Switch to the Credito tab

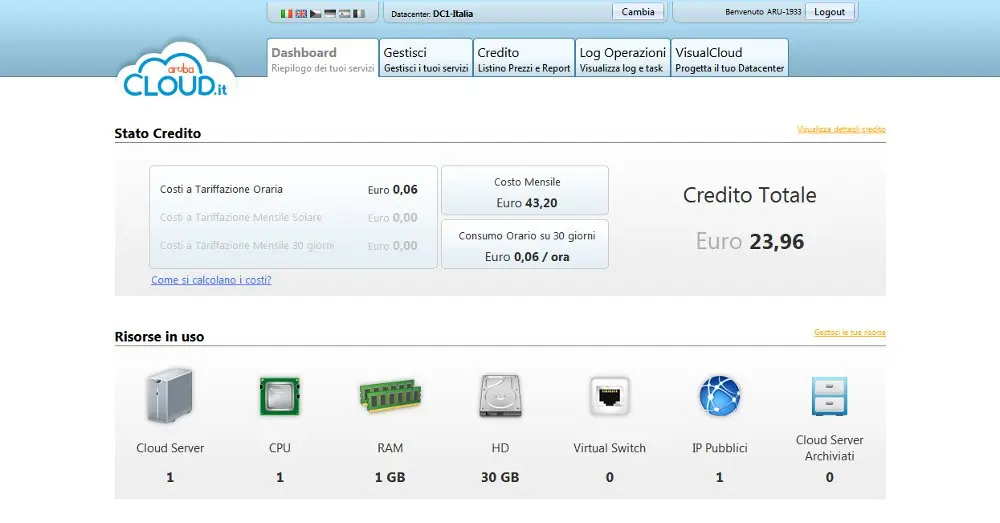[x=524, y=58]
